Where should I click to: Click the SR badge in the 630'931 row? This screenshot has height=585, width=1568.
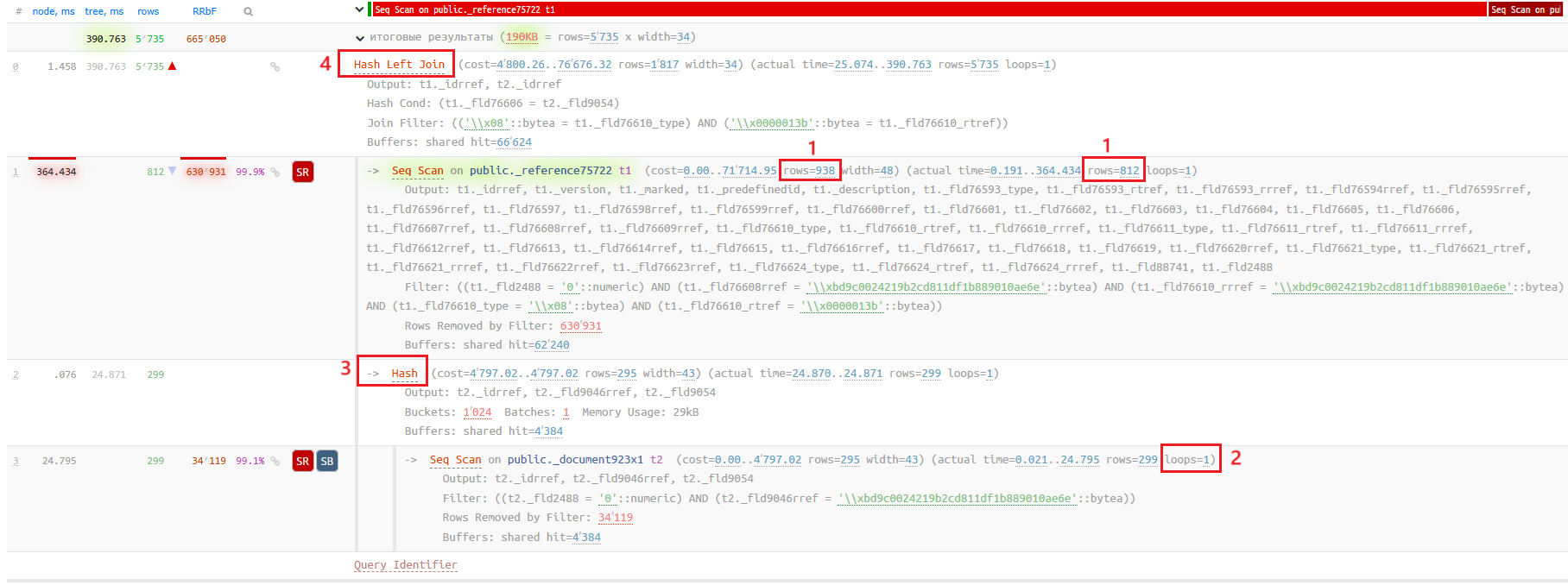[302, 172]
